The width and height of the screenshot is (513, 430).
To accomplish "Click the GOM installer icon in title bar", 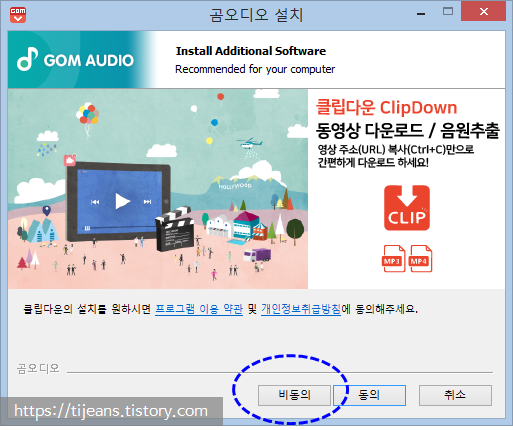I will (x=18, y=15).
